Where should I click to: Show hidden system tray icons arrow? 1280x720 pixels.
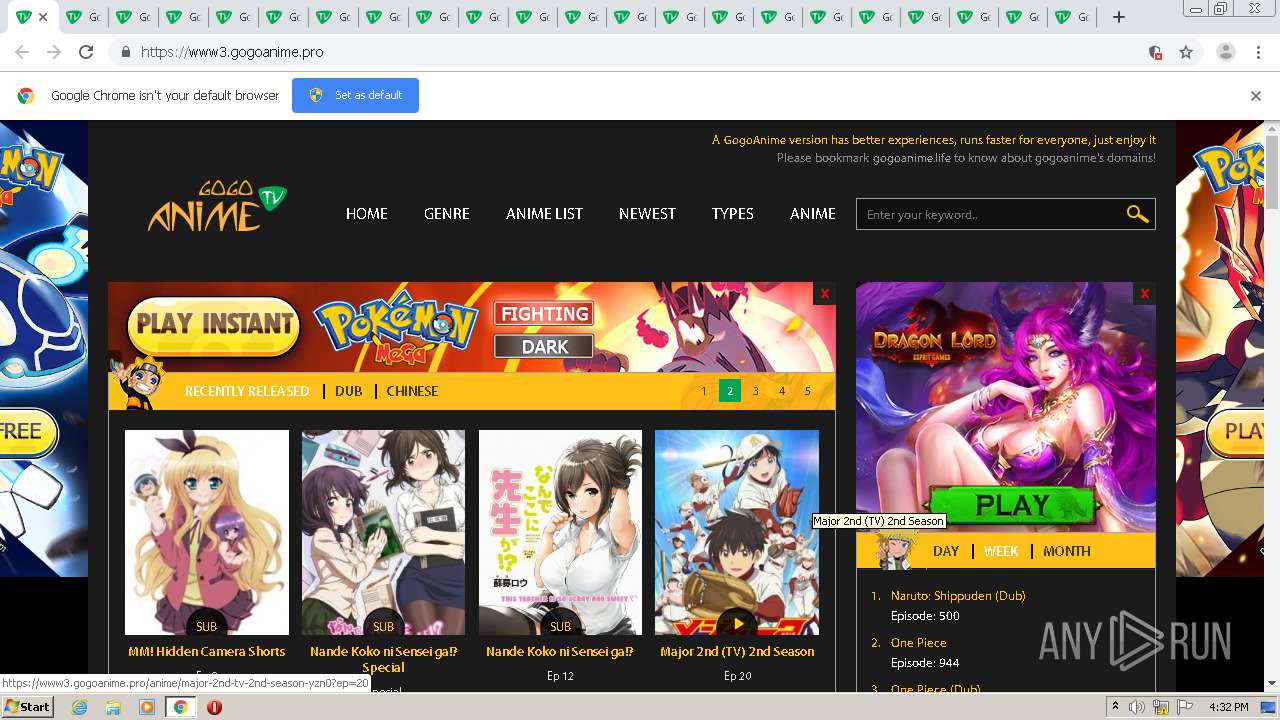point(1115,707)
